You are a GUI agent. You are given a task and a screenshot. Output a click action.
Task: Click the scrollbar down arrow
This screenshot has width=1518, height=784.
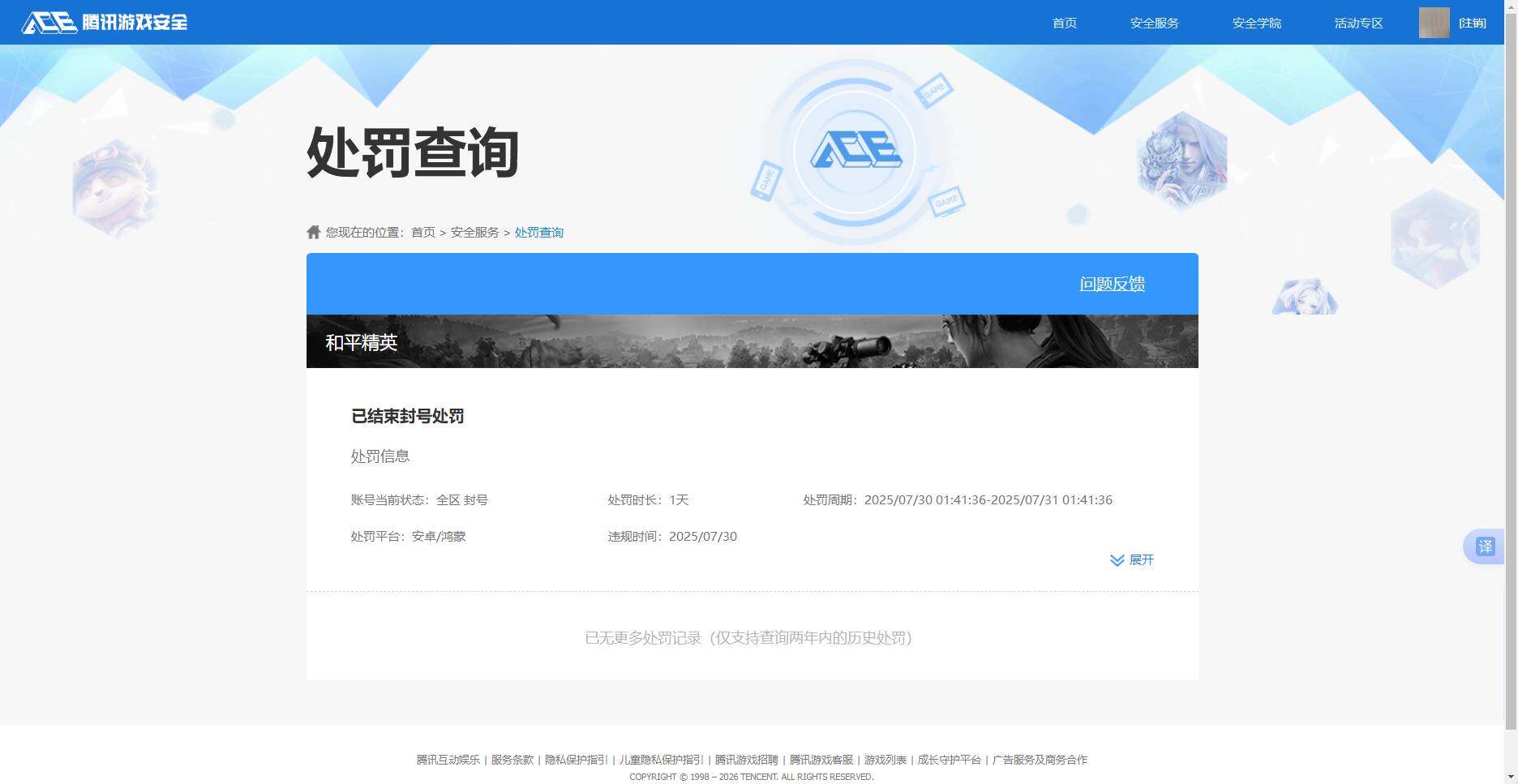coord(1512,777)
